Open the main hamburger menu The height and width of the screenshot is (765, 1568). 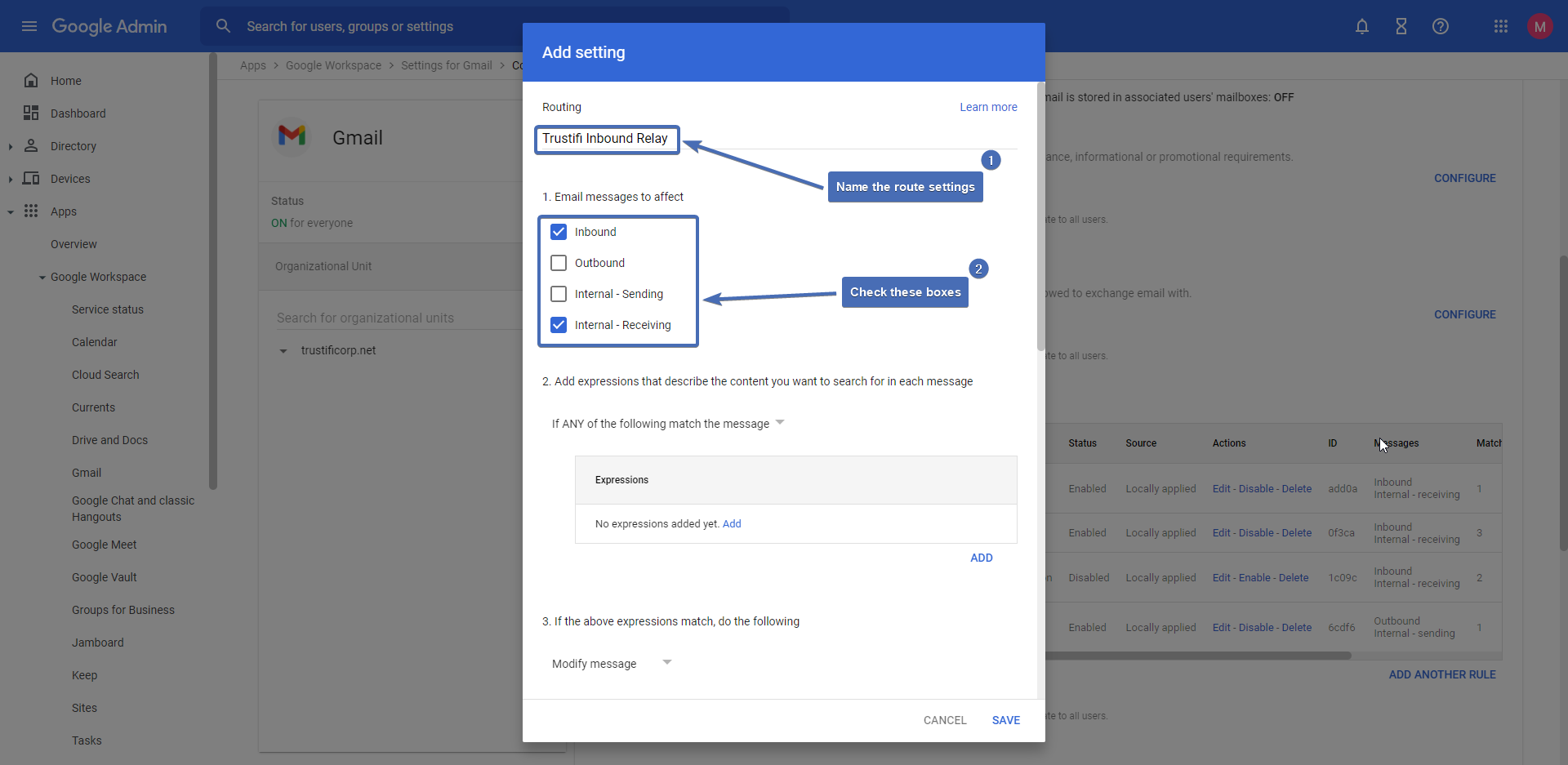(x=29, y=26)
